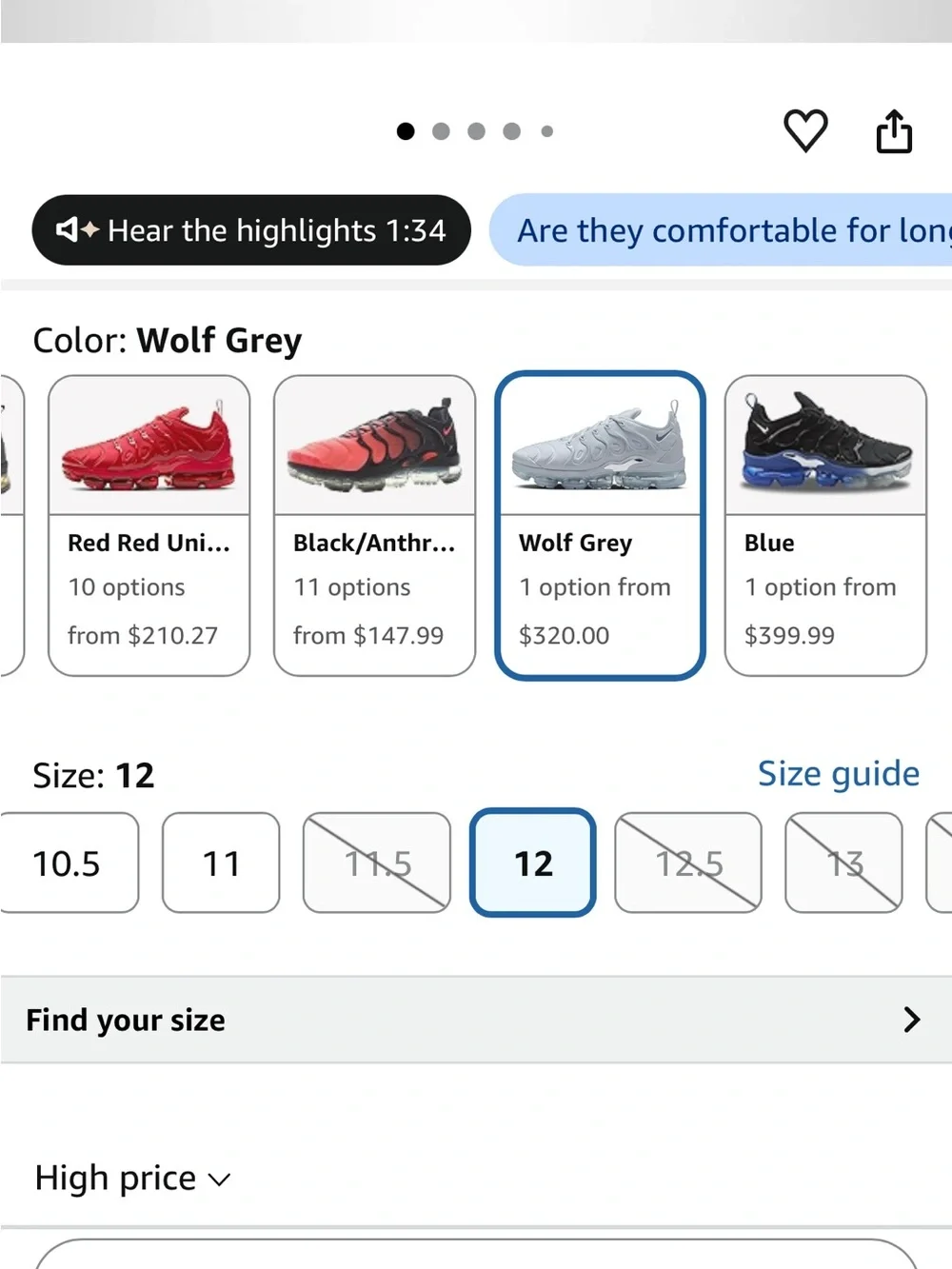Viewport: 952px width, 1269px height.
Task: Click the 'Size: 12' heading
Action: click(93, 776)
